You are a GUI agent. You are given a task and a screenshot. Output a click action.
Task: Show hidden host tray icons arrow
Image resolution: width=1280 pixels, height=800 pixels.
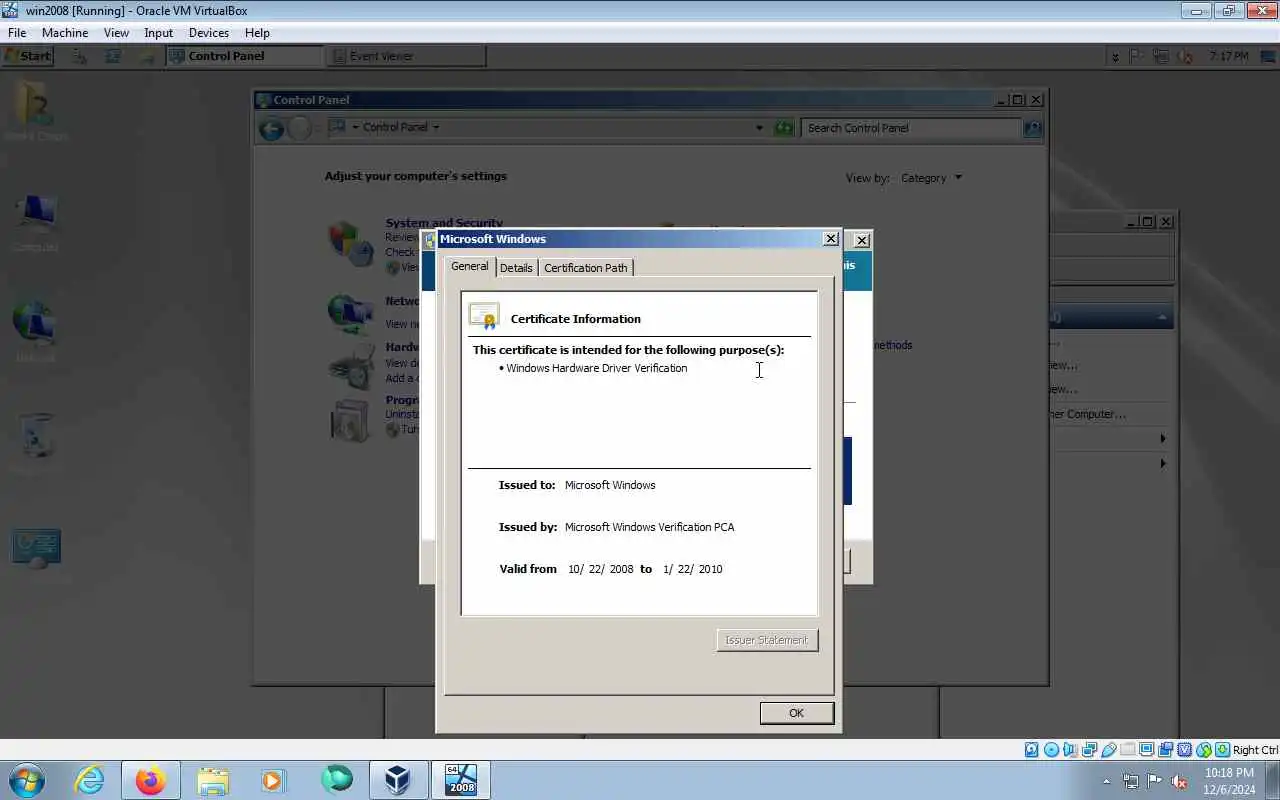pos(1106,781)
